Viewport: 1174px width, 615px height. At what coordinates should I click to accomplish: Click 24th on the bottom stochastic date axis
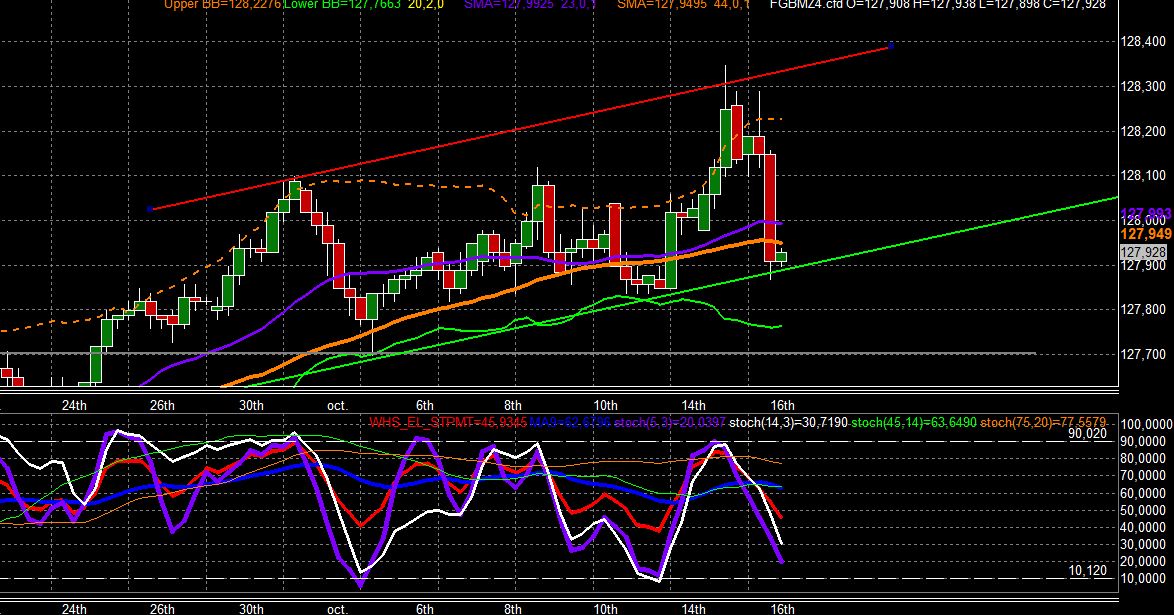point(74,609)
